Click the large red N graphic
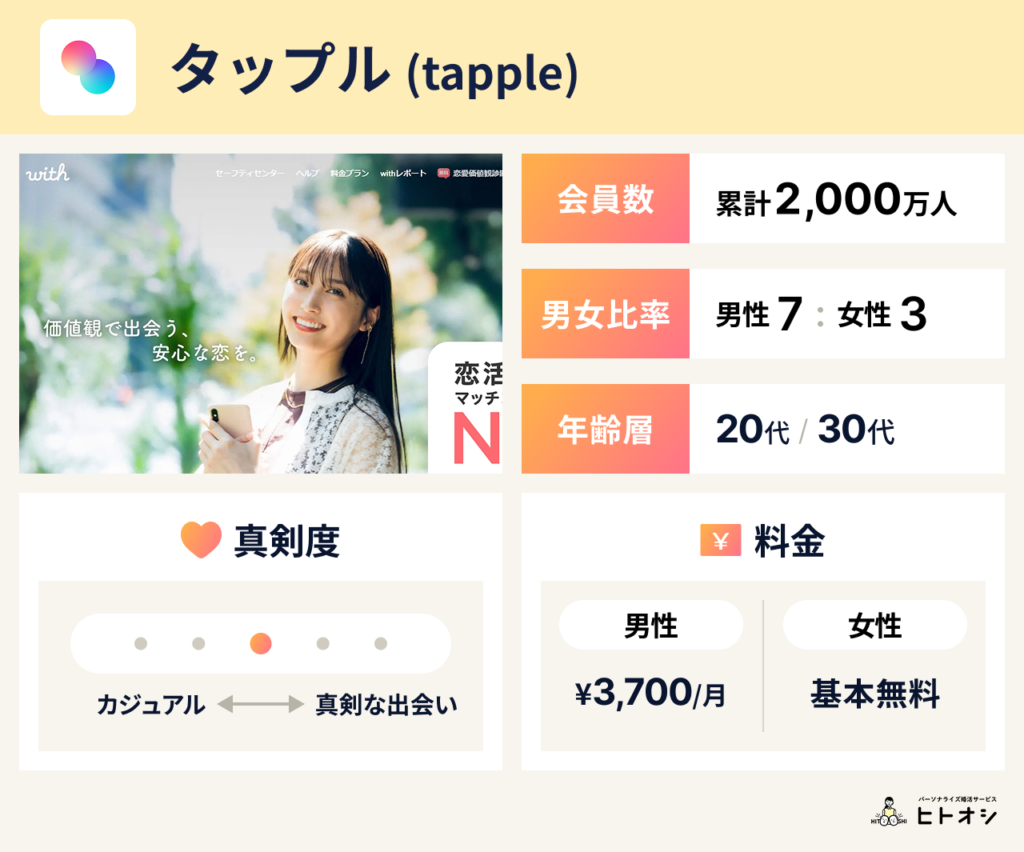The width and height of the screenshot is (1024, 852). coord(477,438)
